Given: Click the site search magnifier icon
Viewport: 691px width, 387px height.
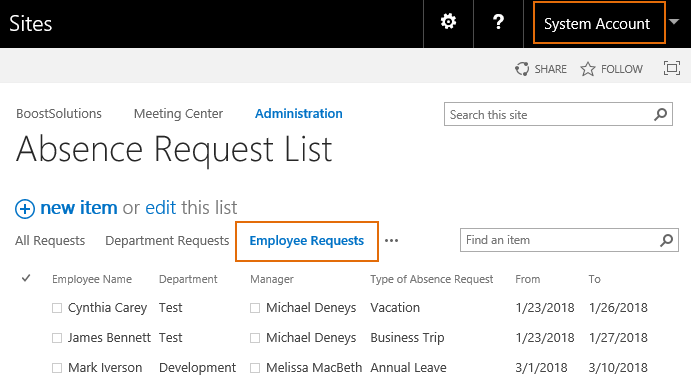Looking at the screenshot, I should [x=660, y=115].
